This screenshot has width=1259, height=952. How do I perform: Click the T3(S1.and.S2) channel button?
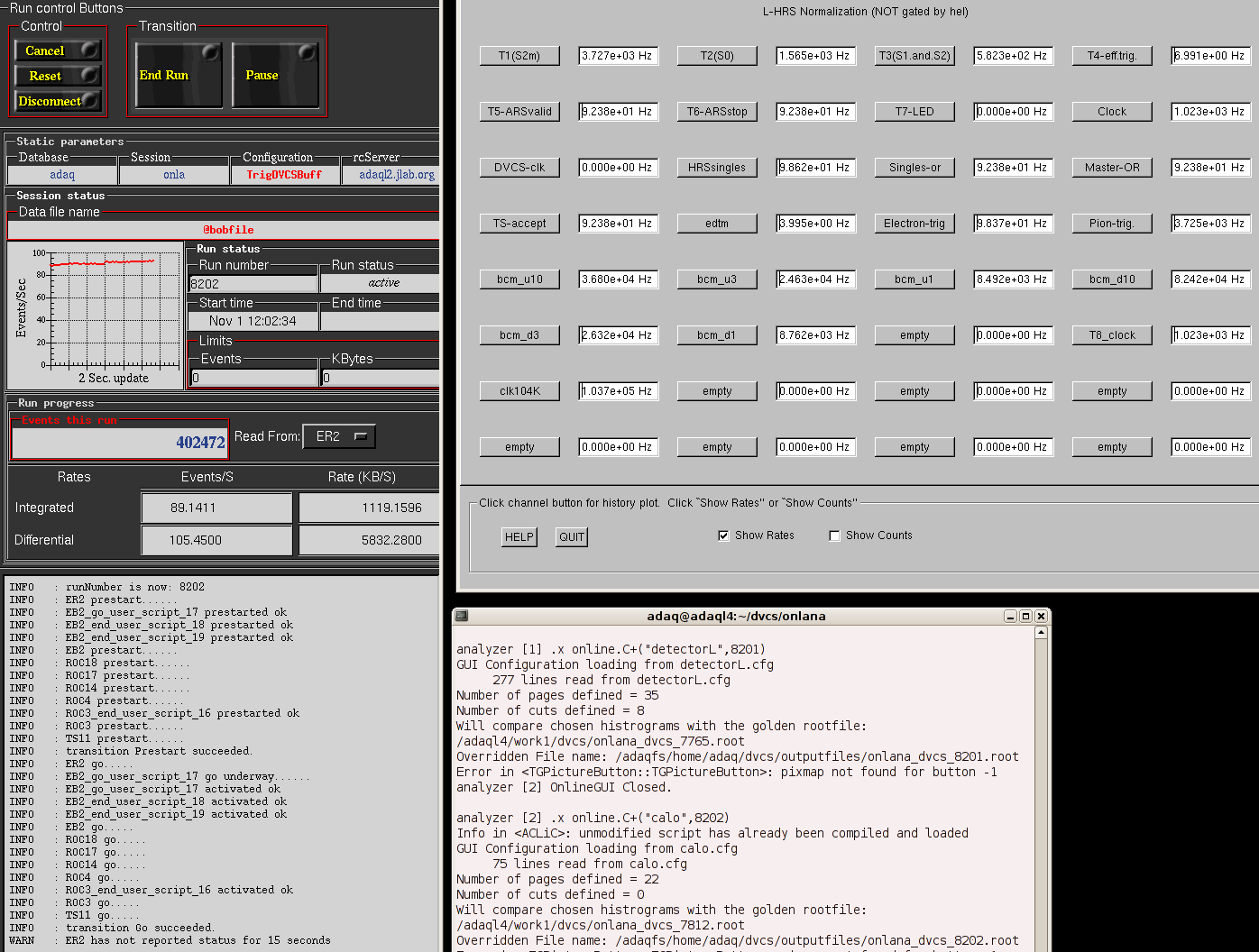click(914, 56)
